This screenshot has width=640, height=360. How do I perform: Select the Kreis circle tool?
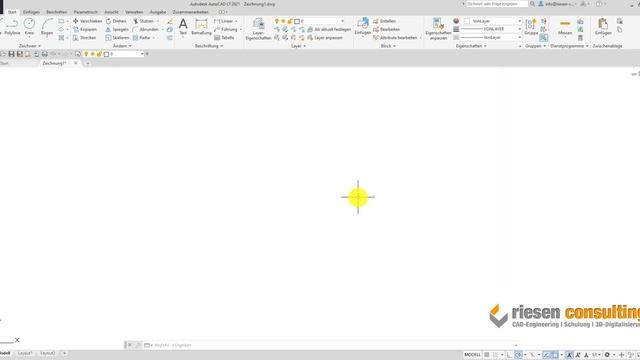pyautogui.click(x=29, y=27)
